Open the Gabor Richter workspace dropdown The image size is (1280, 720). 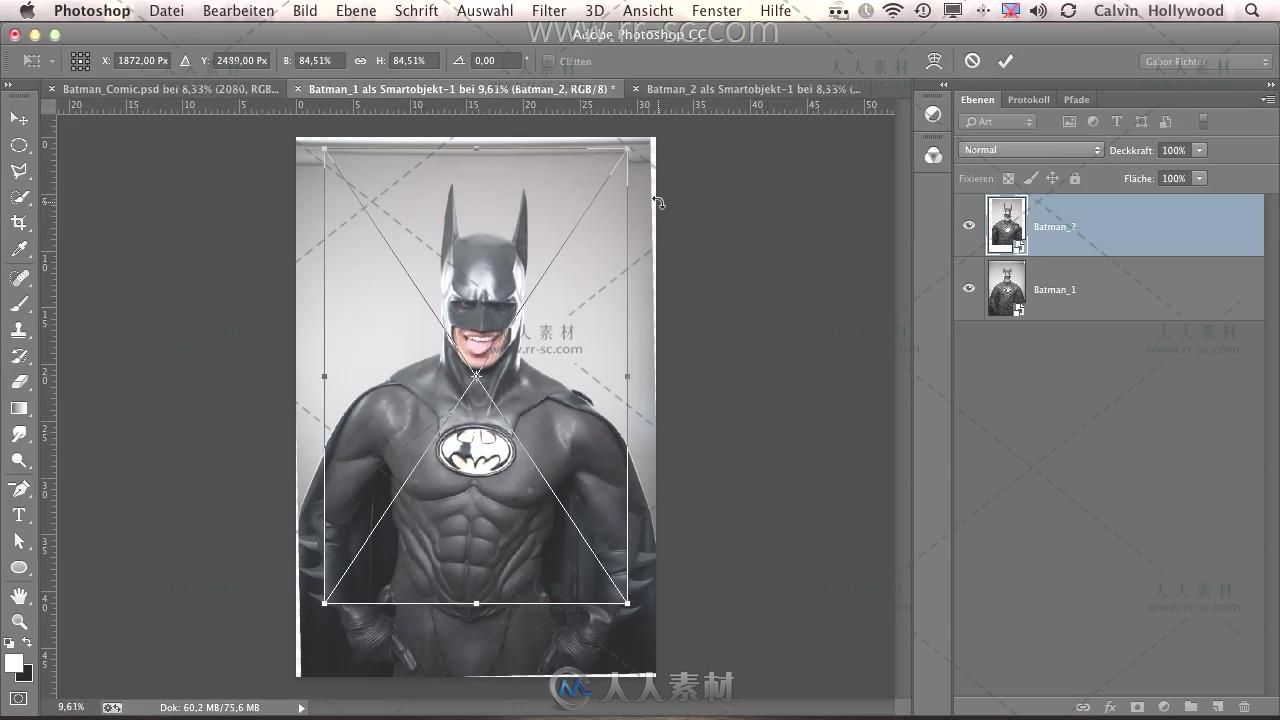pos(1205,61)
